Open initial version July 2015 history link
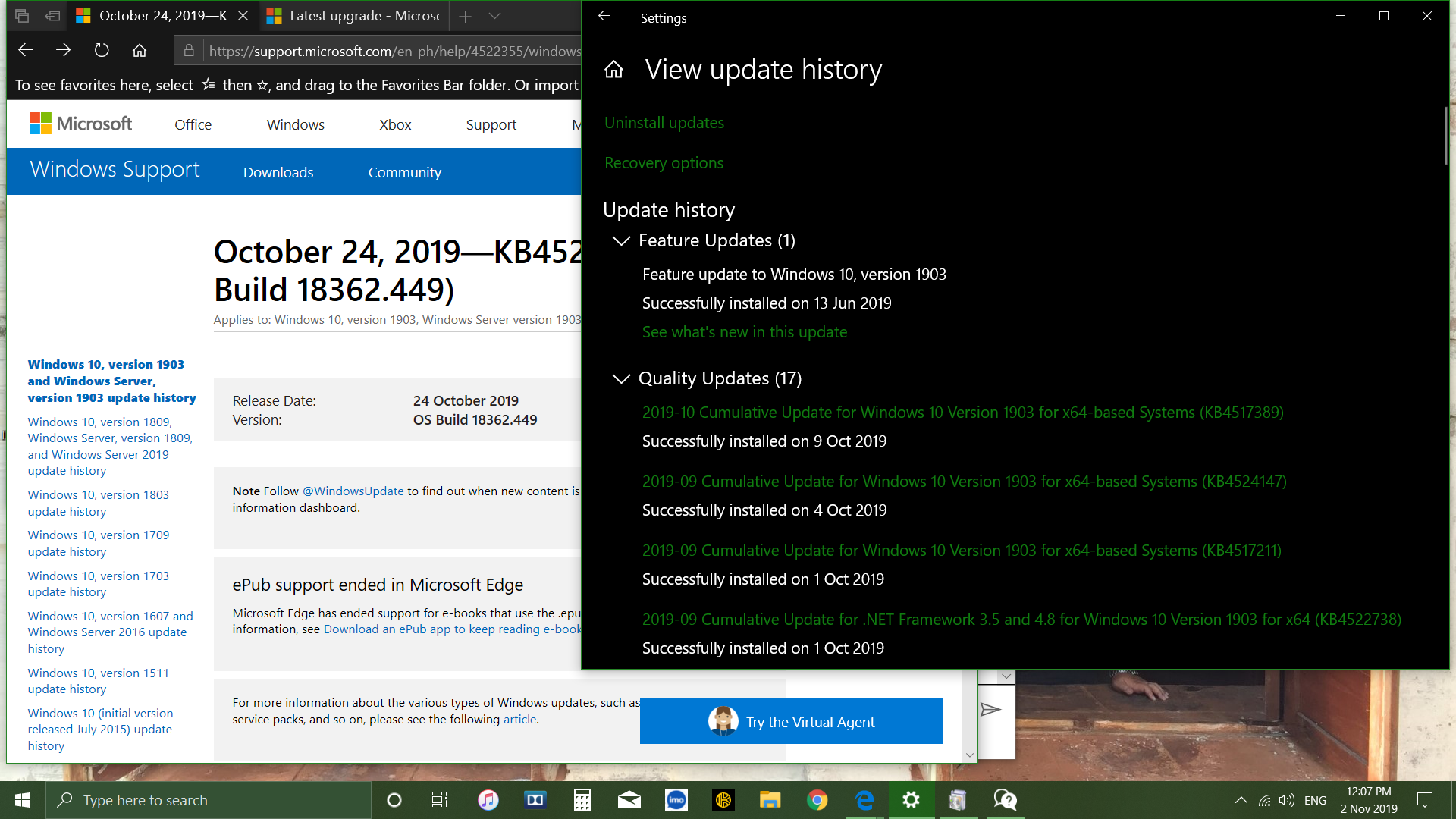Image resolution: width=1456 pixels, height=819 pixels. [100, 729]
